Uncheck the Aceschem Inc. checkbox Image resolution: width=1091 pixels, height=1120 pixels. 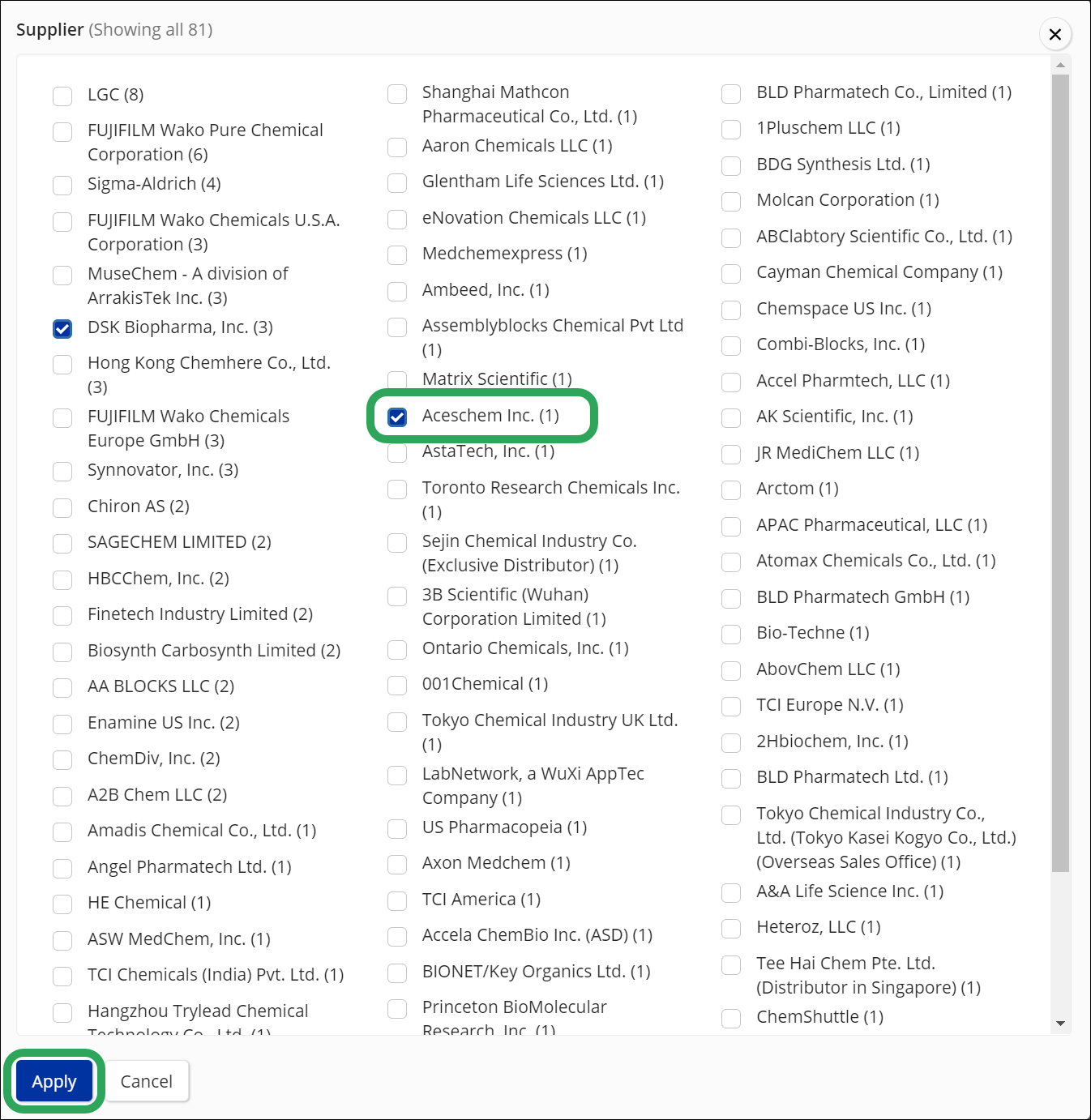[397, 417]
